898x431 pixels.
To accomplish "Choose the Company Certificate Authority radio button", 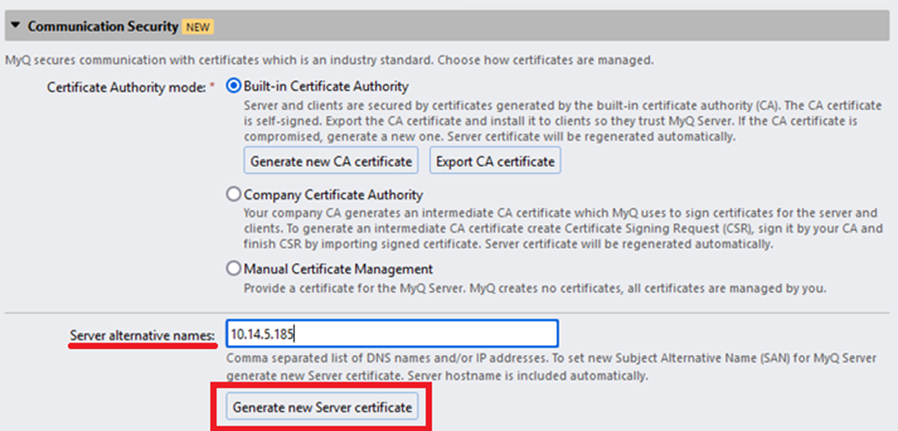I will tap(234, 195).
